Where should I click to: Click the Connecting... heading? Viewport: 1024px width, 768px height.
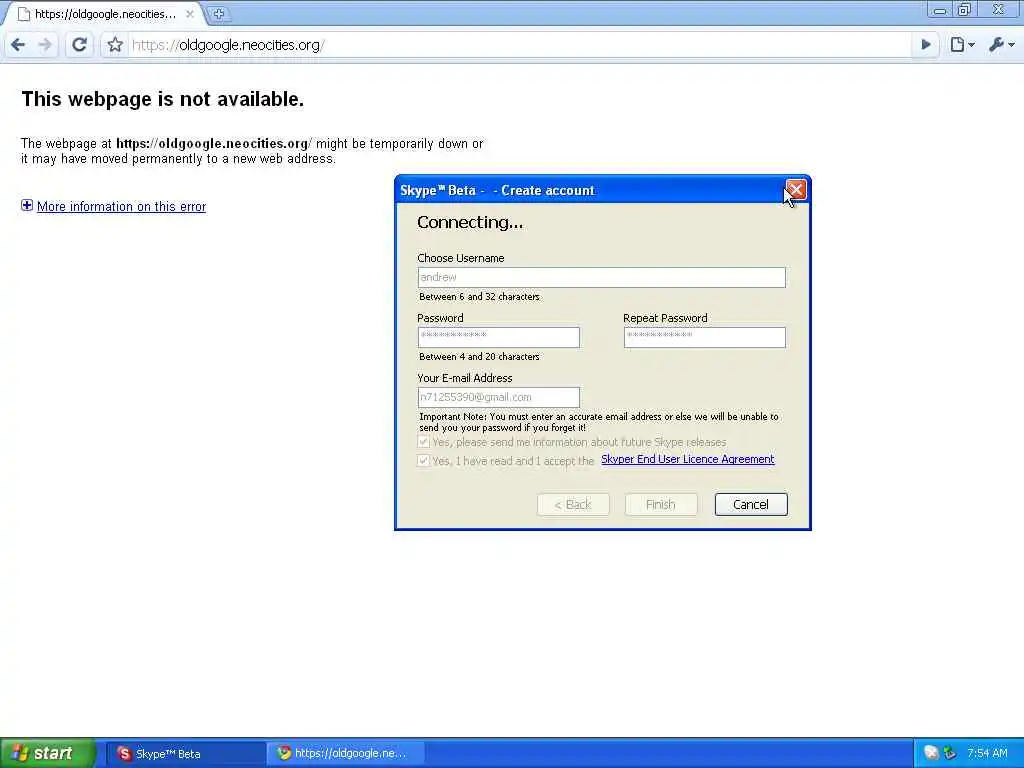(x=470, y=223)
